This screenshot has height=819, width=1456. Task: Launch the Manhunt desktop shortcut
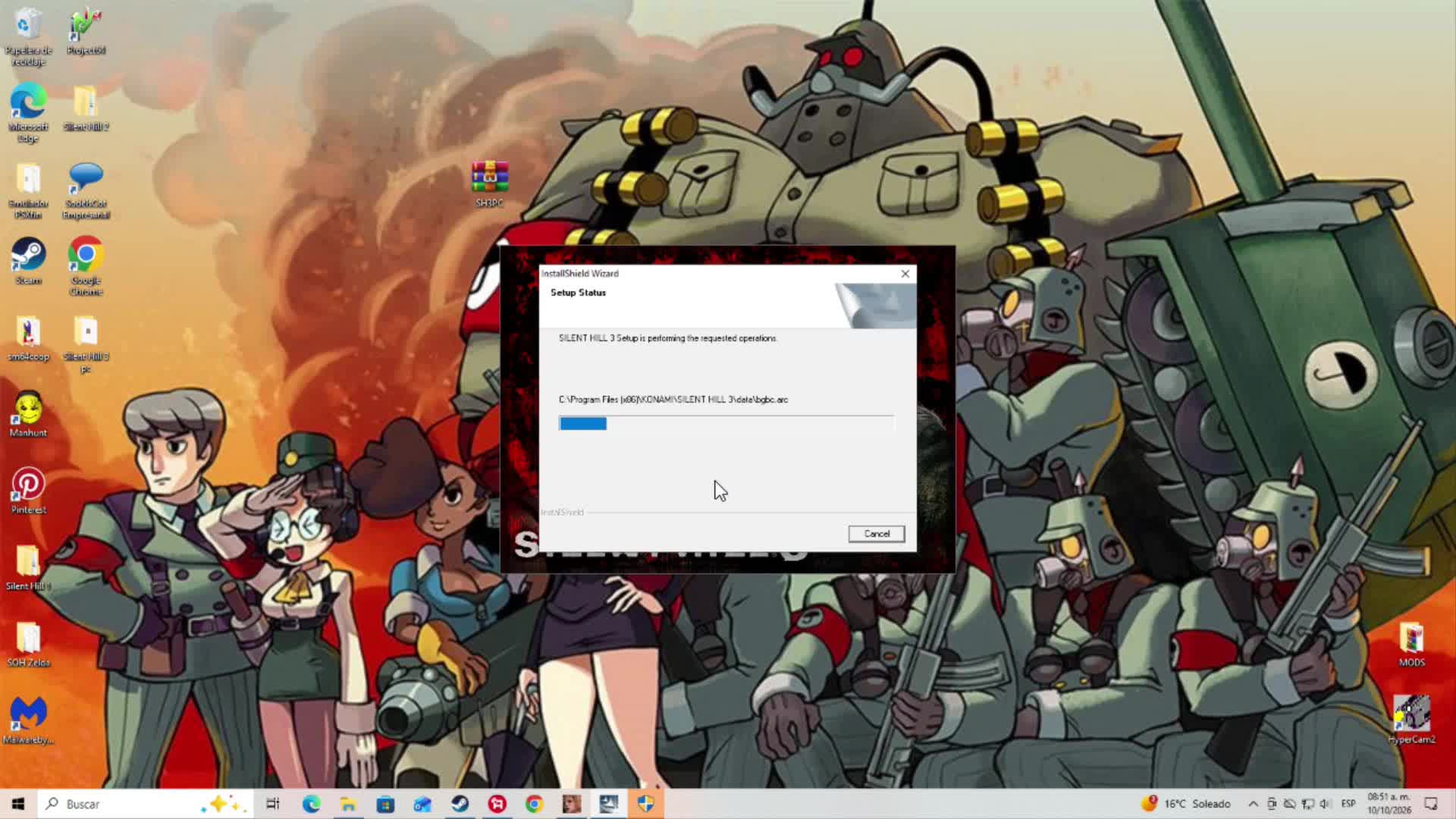click(28, 415)
